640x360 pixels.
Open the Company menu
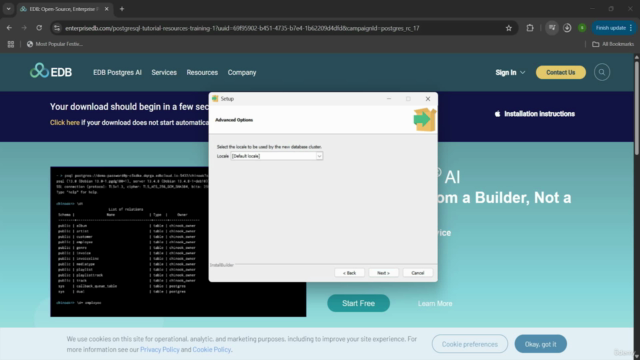[242, 72]
